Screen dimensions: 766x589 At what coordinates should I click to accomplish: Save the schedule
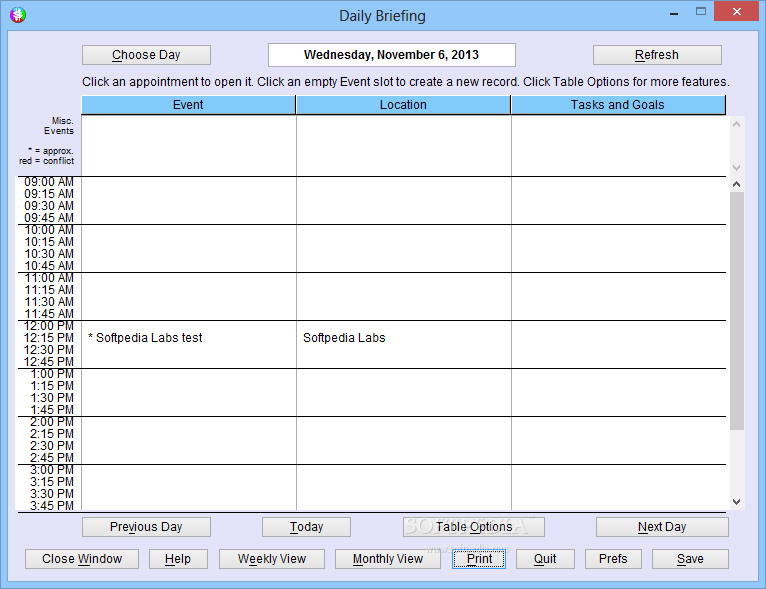point(690,559)
